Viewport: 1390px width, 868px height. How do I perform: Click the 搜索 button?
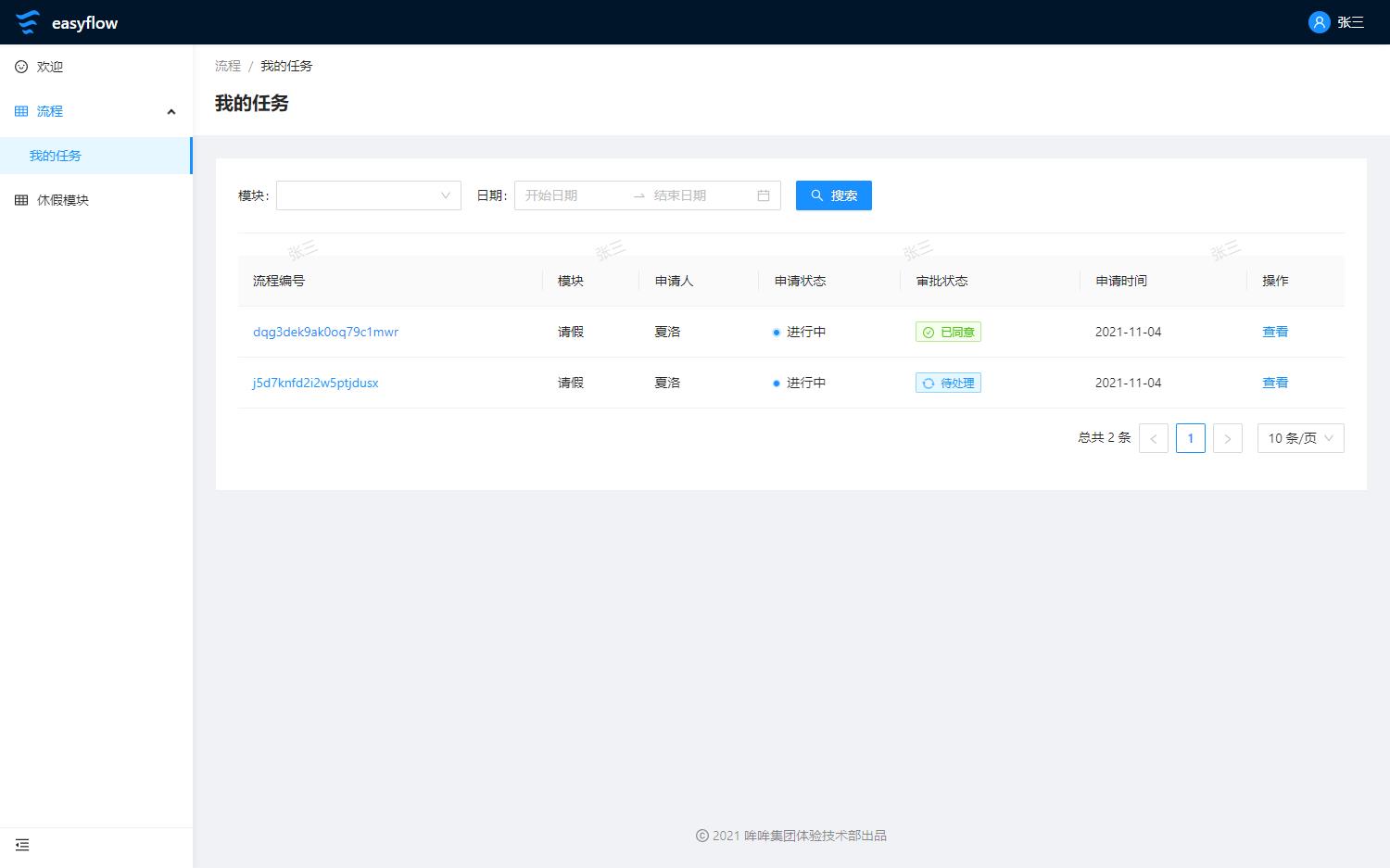[x=833, y=195]
